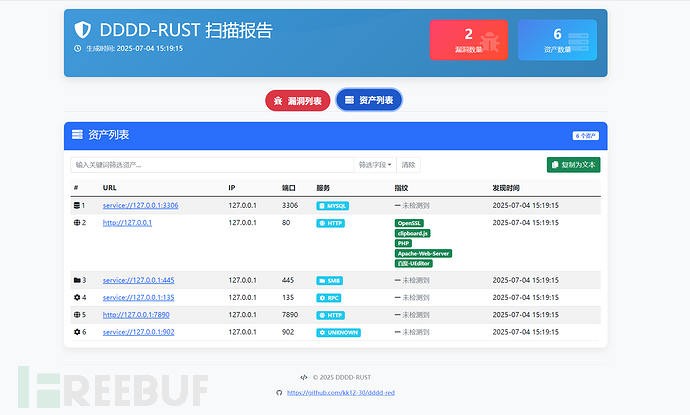Focus the asset keyword filter input
This screenshot has height=415, width=690.
(212, 165)
